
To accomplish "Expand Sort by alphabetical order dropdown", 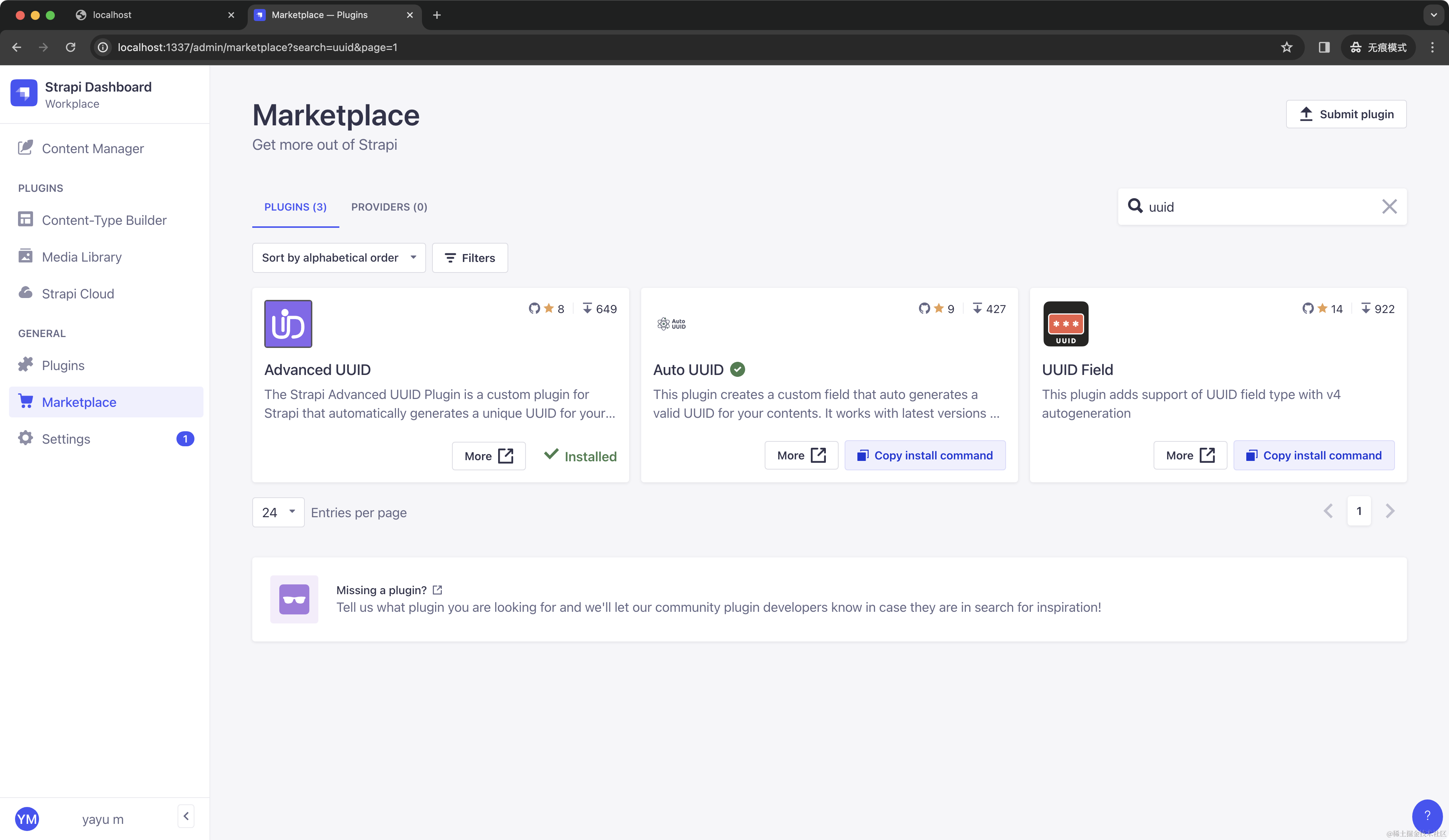I will pos(339,257).
